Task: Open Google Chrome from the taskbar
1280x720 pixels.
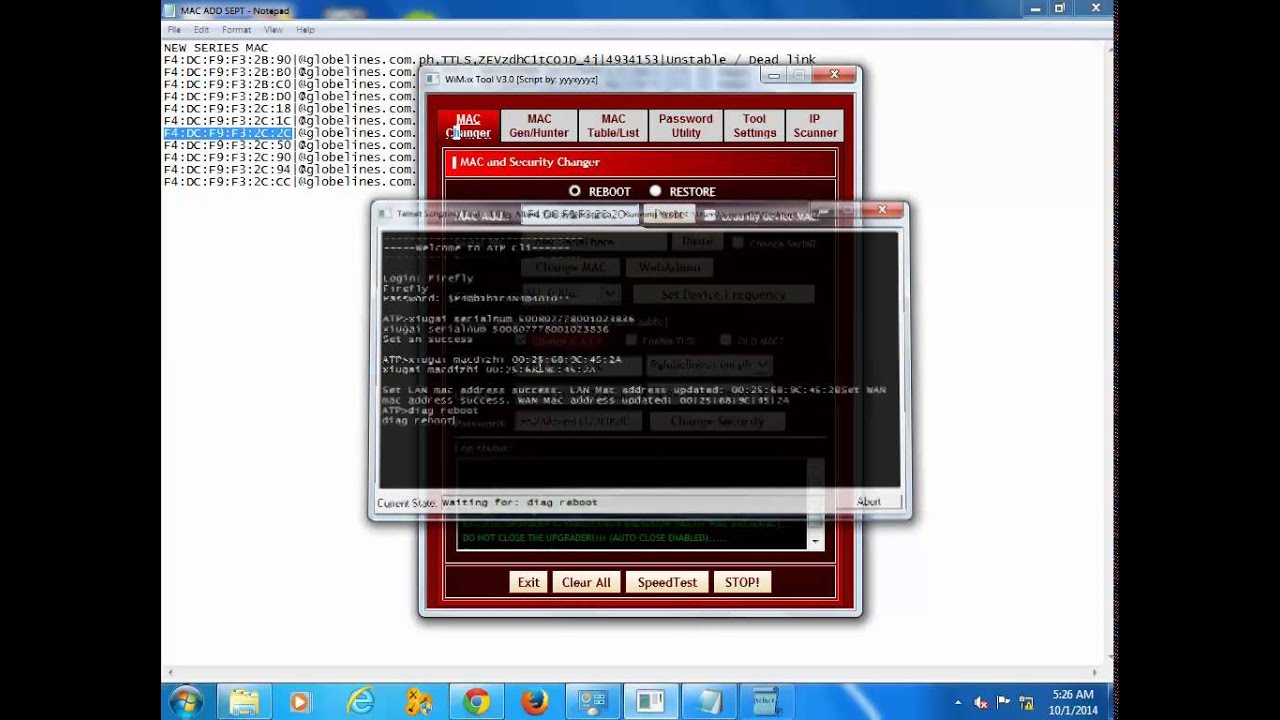Action: pos(476,702)
